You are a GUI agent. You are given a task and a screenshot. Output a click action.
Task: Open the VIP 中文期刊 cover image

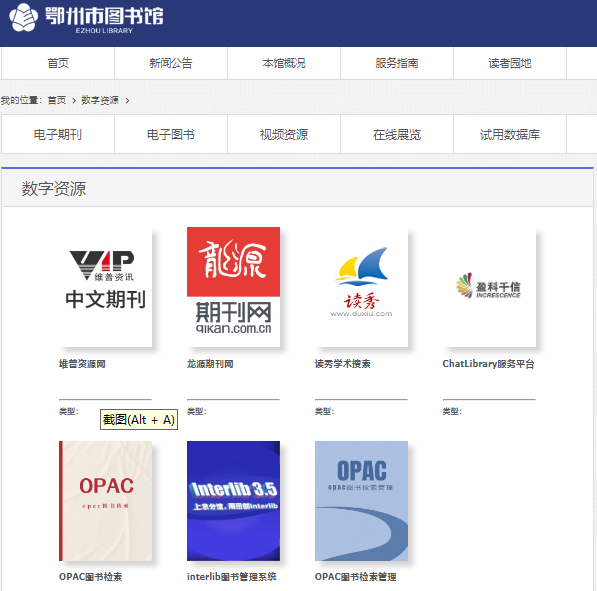coord(105,287)
